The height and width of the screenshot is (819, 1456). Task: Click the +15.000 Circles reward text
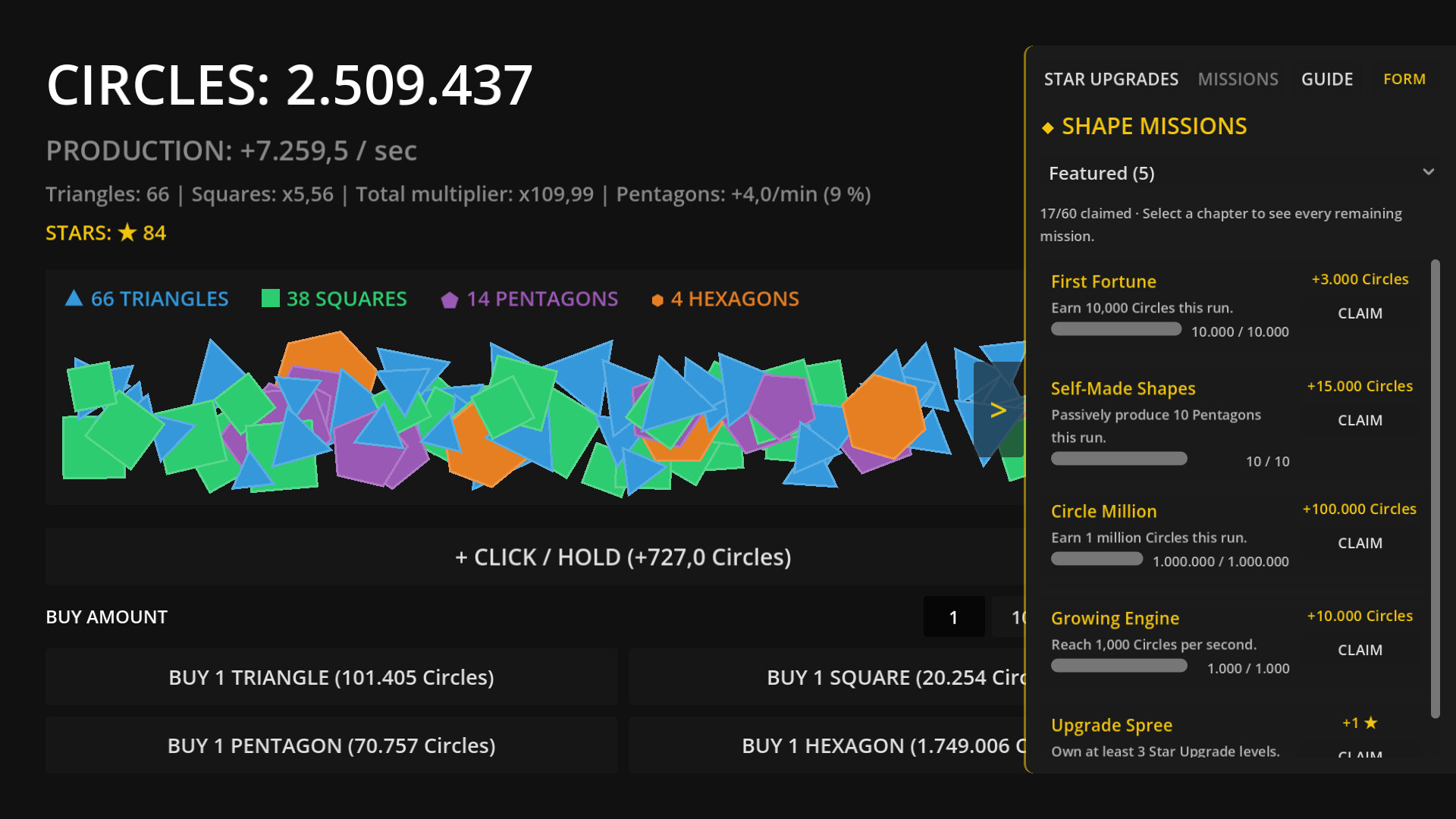pyautogui.click(x=1360, y=386)
